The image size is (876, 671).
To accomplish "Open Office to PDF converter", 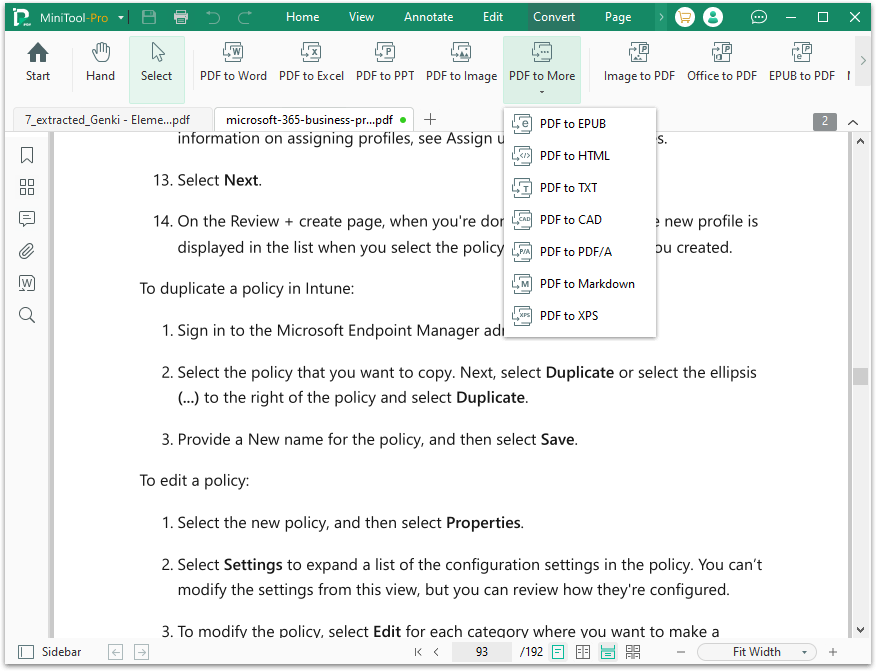I will [x=722, y=62].
